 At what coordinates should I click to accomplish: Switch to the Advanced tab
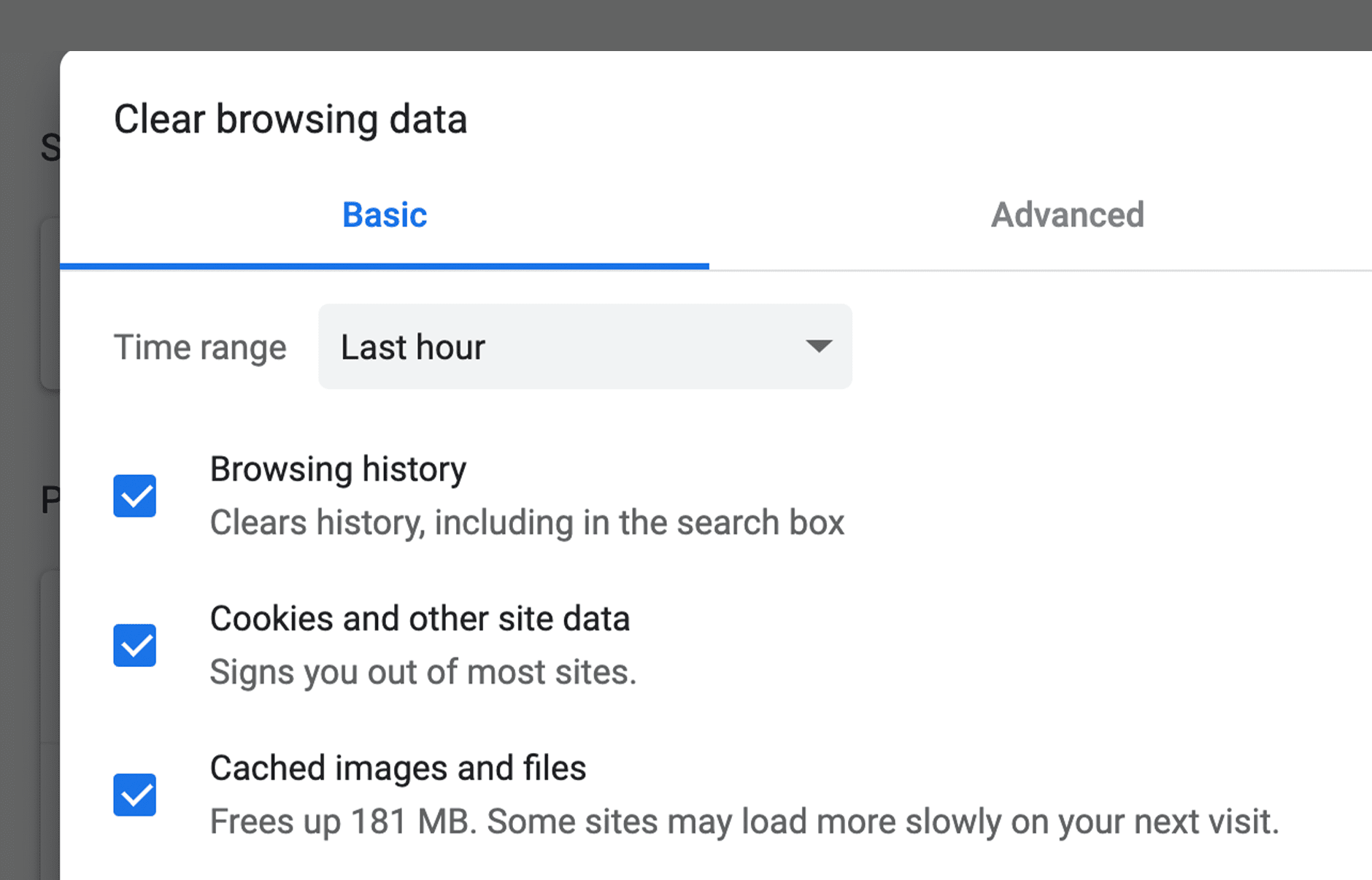tap(1067, 215)
